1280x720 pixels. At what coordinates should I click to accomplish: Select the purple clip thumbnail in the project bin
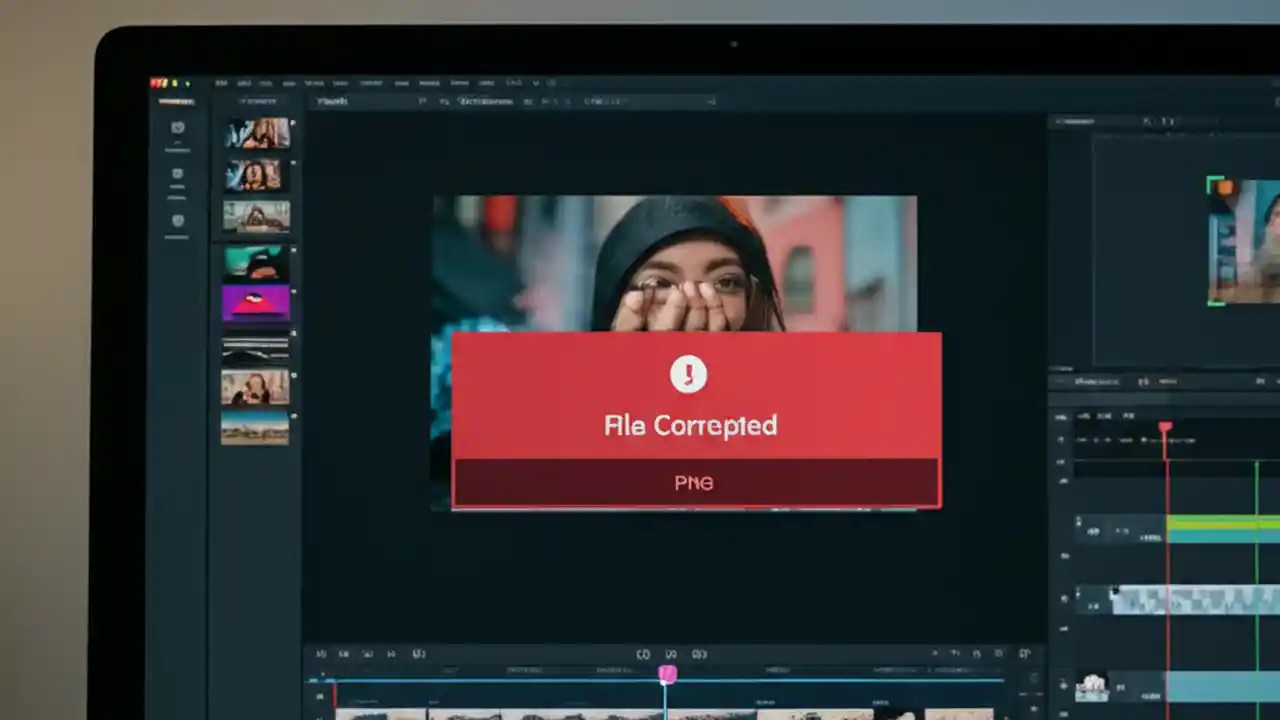pos(256,303)
